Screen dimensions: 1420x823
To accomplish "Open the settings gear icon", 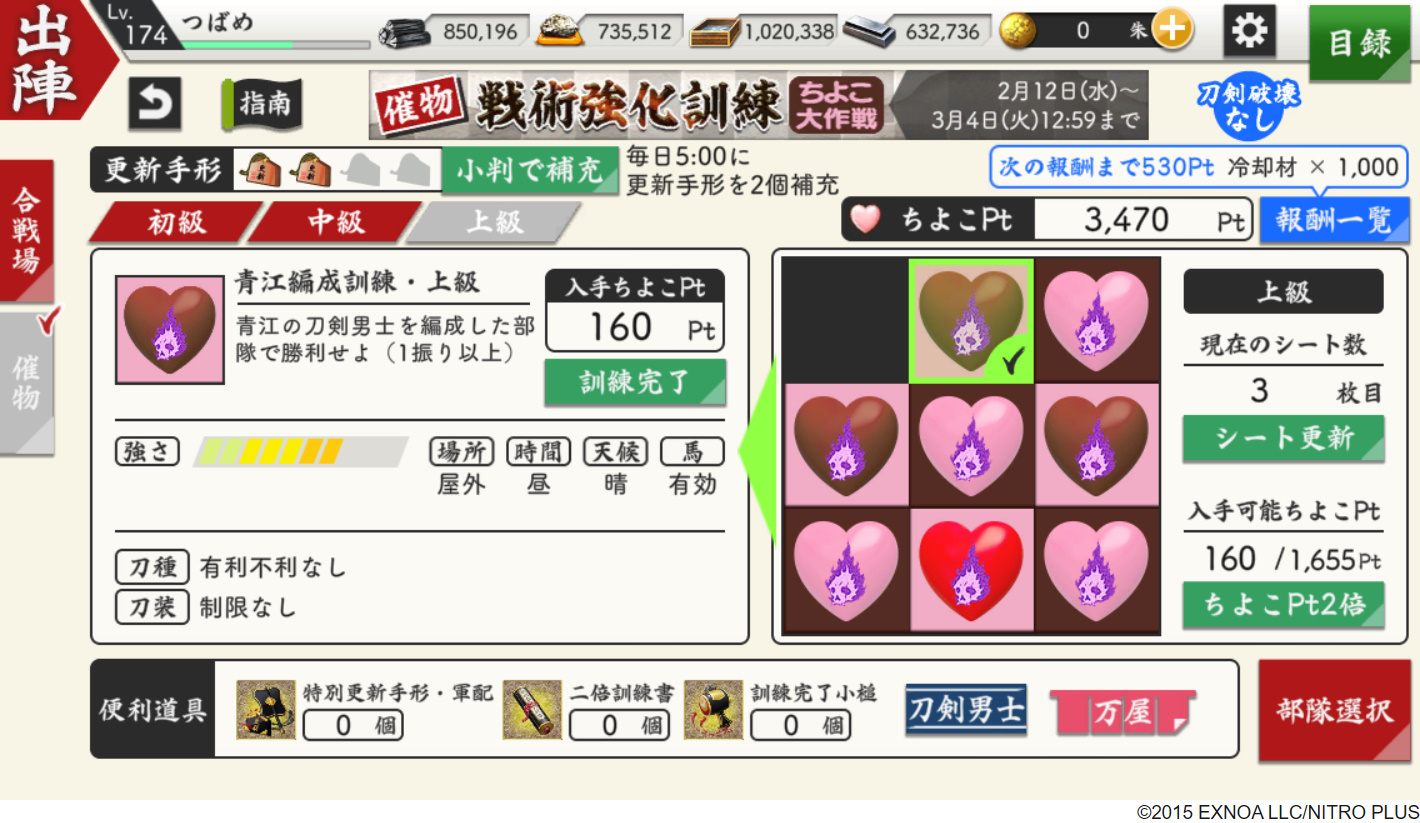I will click(1249, 31).
